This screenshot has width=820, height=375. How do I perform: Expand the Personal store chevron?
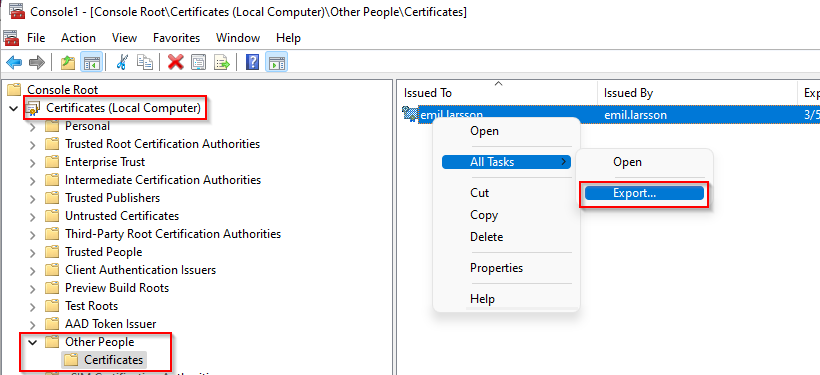pos(32,127)
